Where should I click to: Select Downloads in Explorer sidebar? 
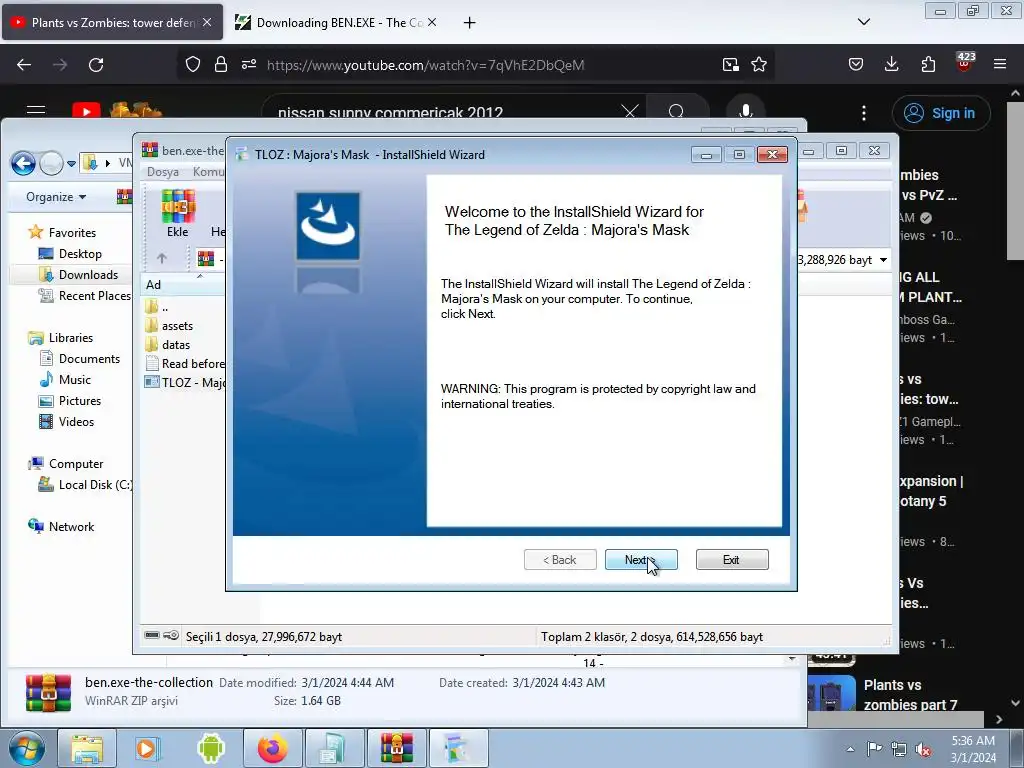coord(78,274)
